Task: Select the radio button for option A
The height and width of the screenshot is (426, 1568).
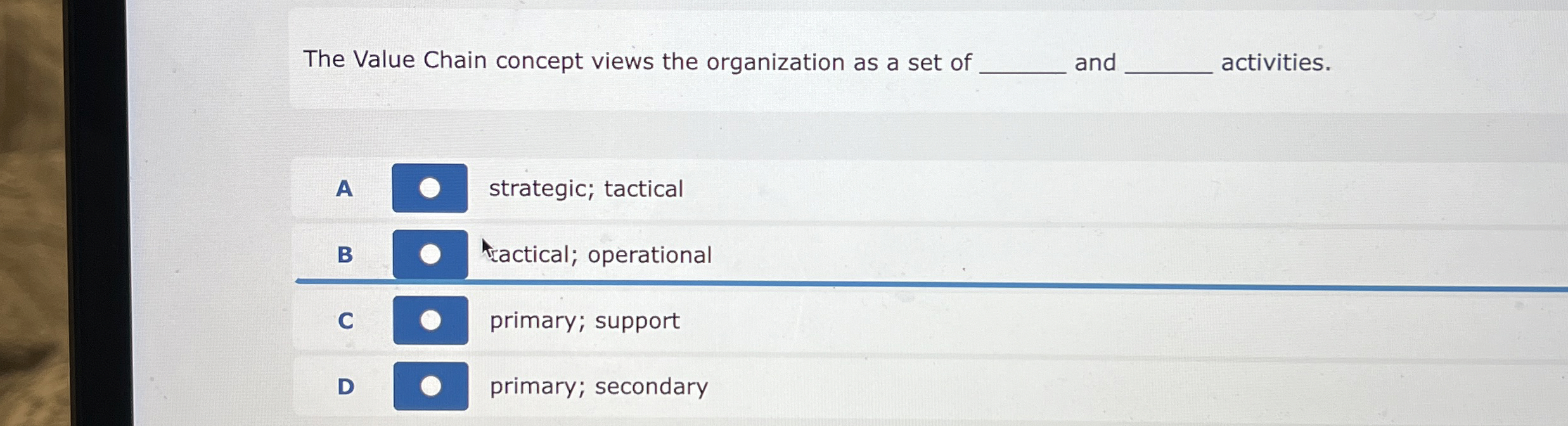Action: click(x=430, y=188)
